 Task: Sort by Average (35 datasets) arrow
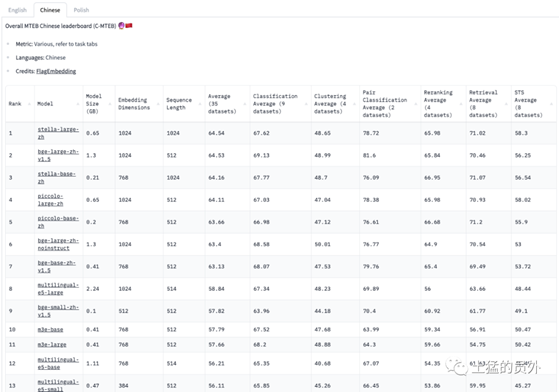click(245, 104)
